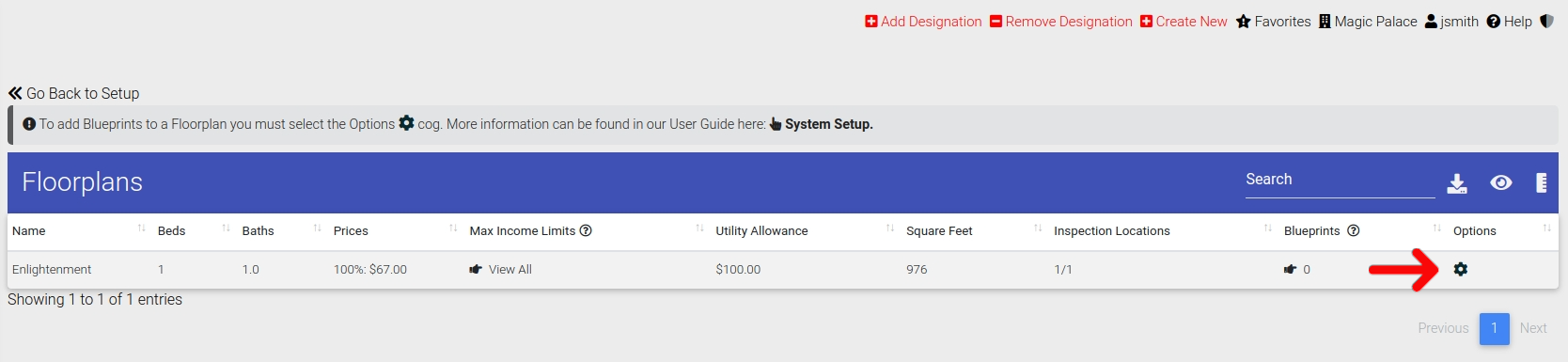
Task: Toggle column visibility with the eye icon
Action: pos(1501,182)
